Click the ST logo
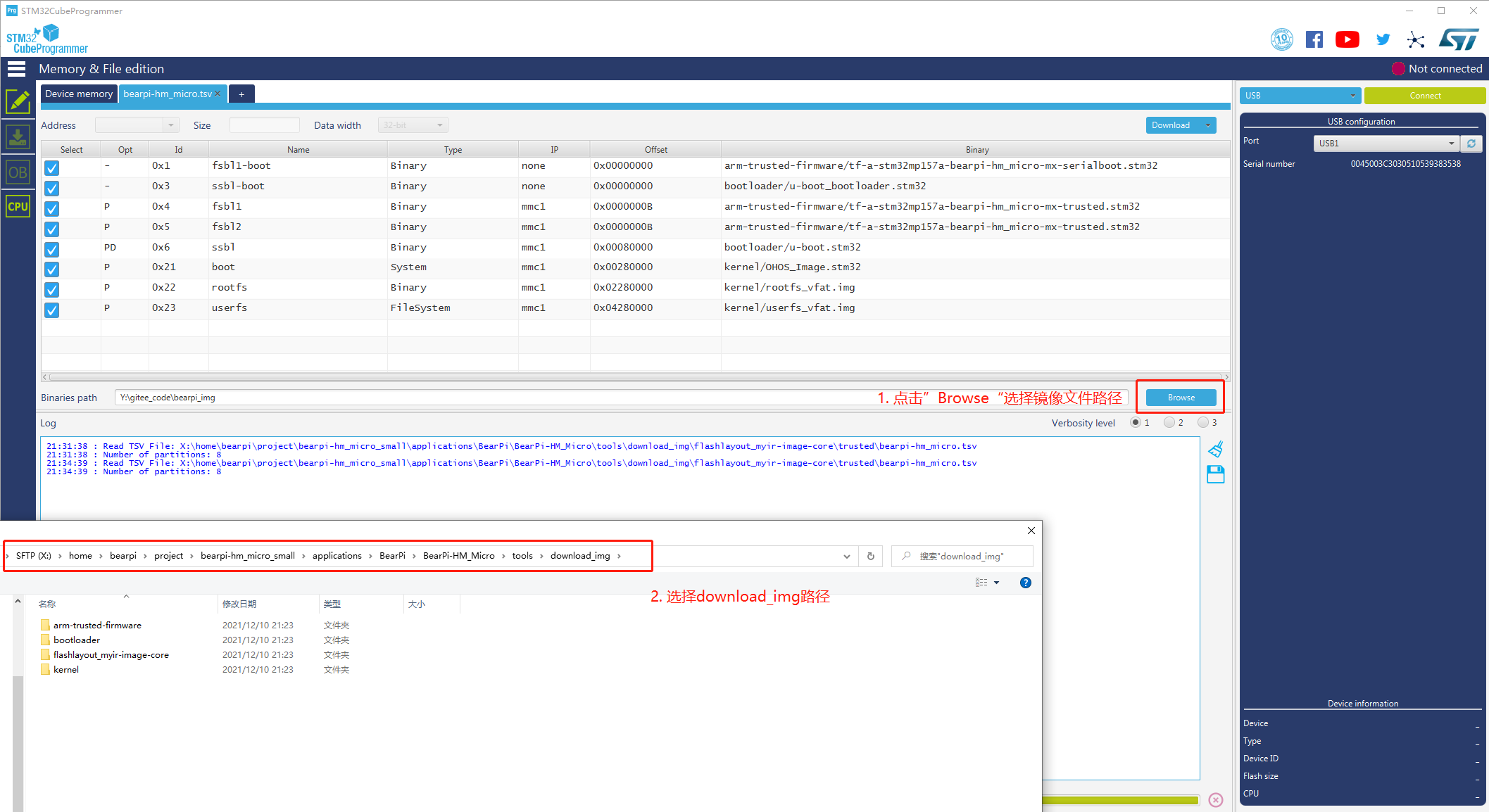This screenshot has height=812, width=1489. tap(1459, 39)
